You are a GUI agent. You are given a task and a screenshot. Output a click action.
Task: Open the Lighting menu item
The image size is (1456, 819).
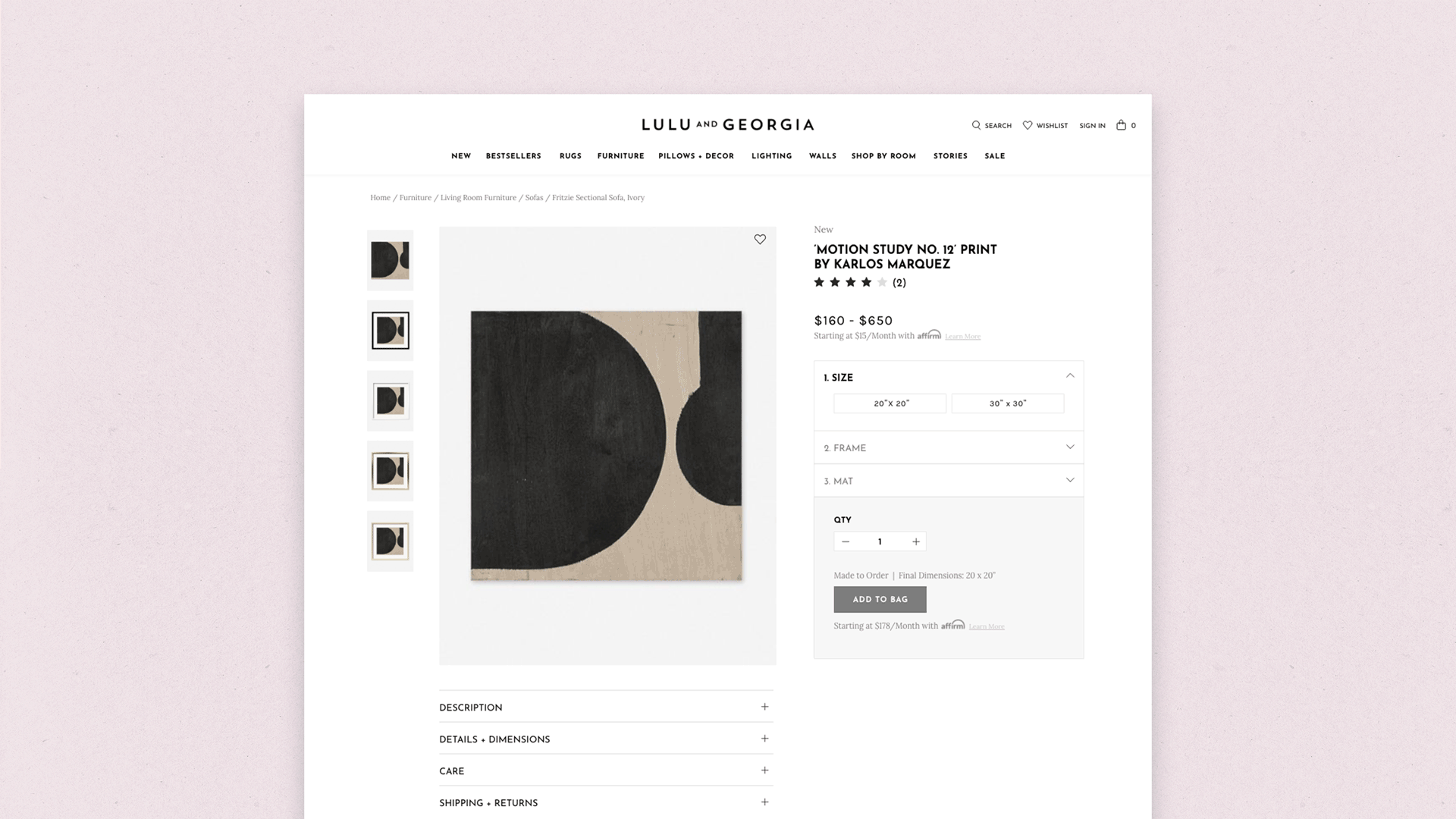coord(771,156)
